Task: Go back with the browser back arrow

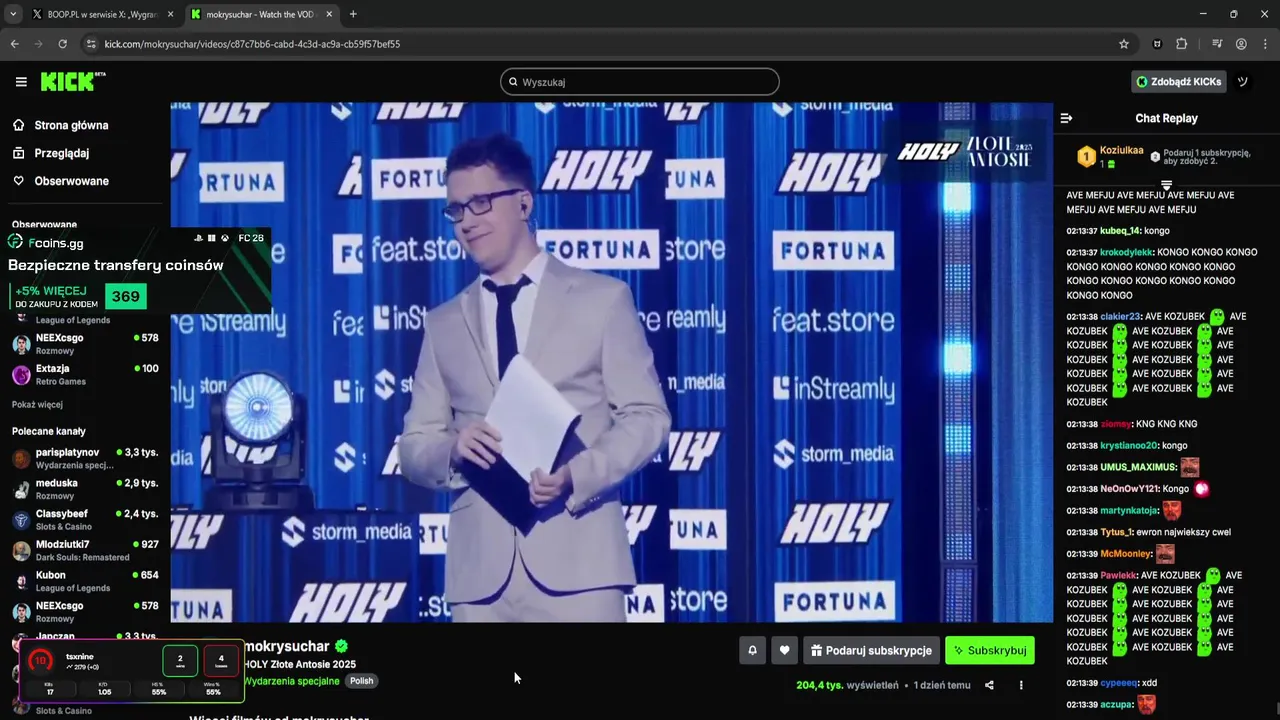Action: [x=15, y=44]
